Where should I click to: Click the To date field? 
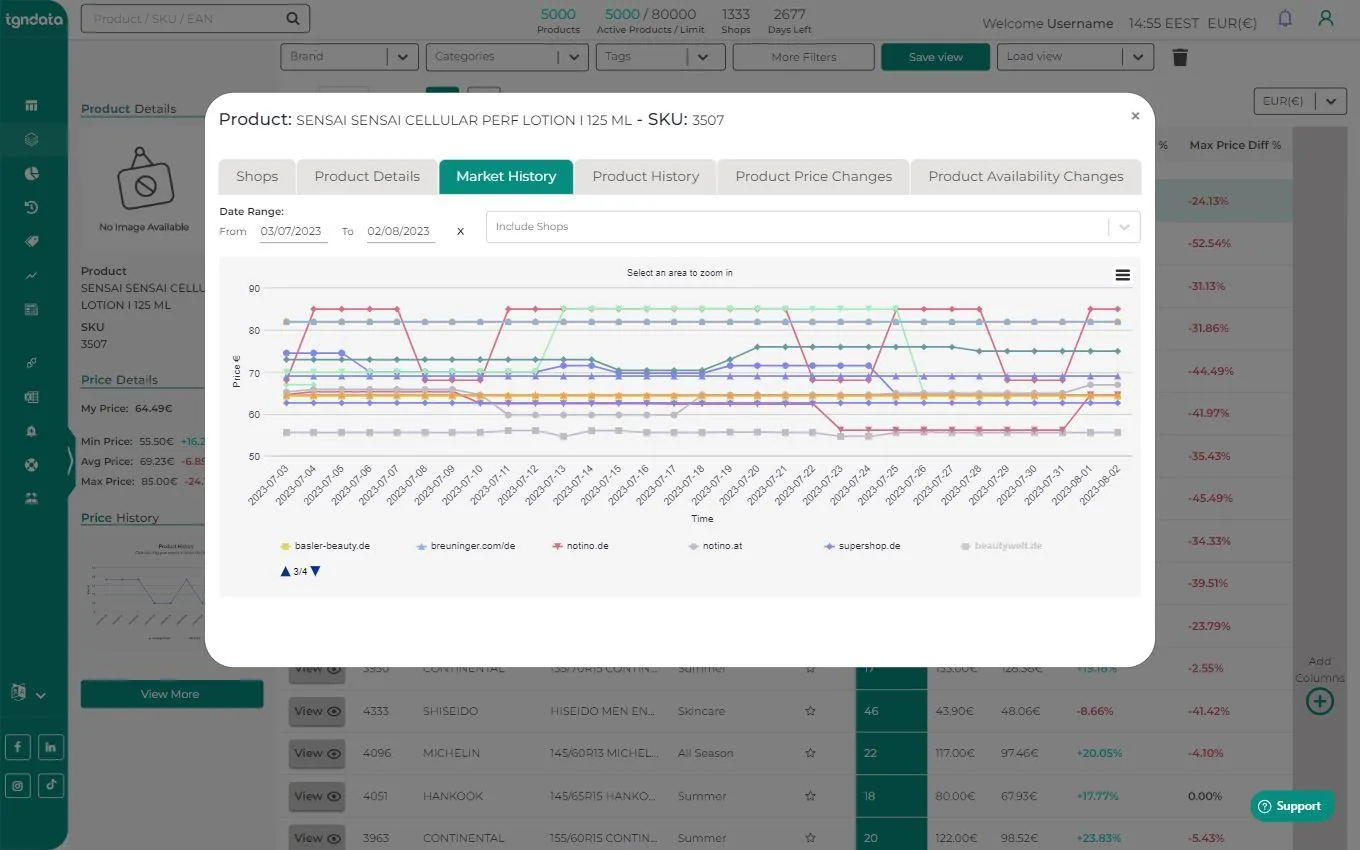(400, 231)
